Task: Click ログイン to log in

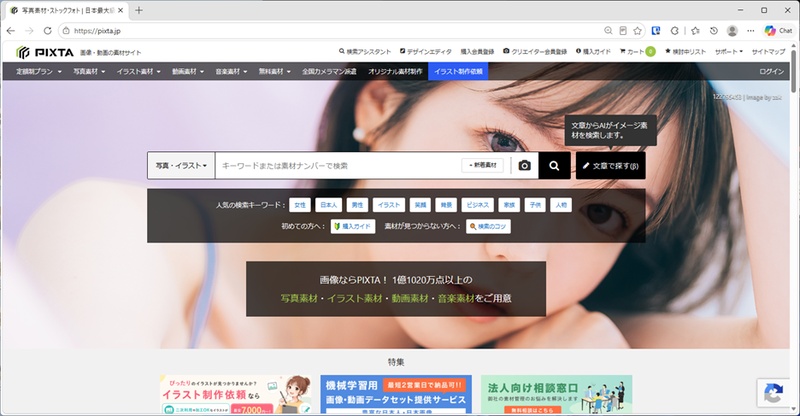Action: coord(771,71)
